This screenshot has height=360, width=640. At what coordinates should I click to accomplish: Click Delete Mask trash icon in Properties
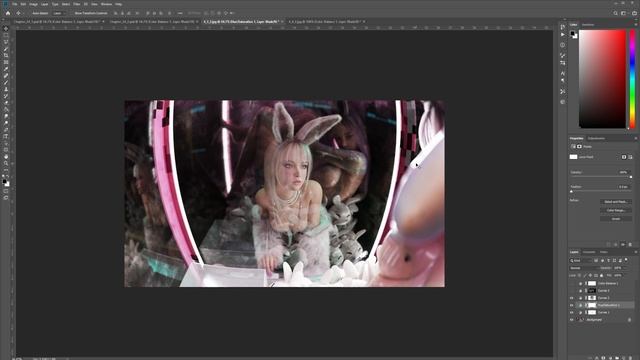pyautogui.click(x=630, y=244)
